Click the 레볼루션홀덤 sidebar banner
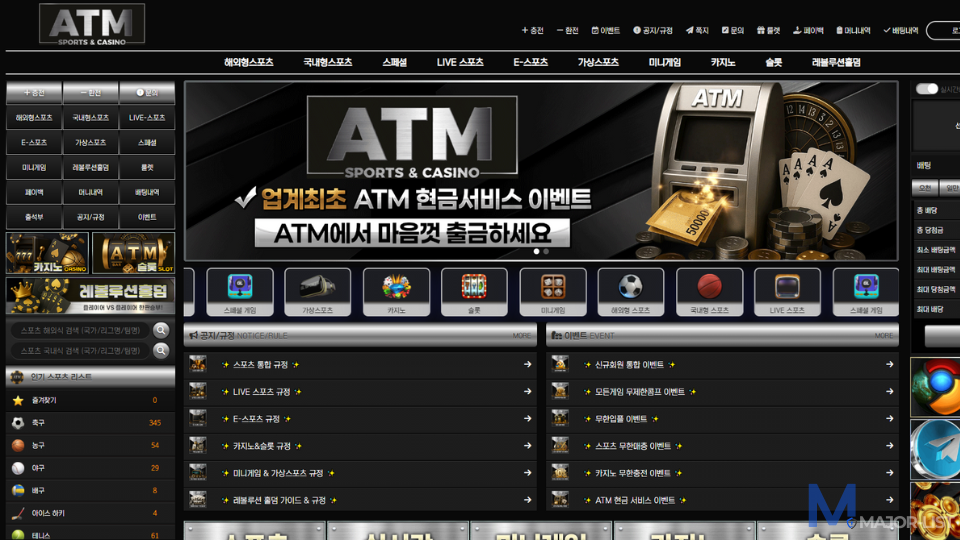The height and width of the screenshot is (540, 960). point(91,296)
